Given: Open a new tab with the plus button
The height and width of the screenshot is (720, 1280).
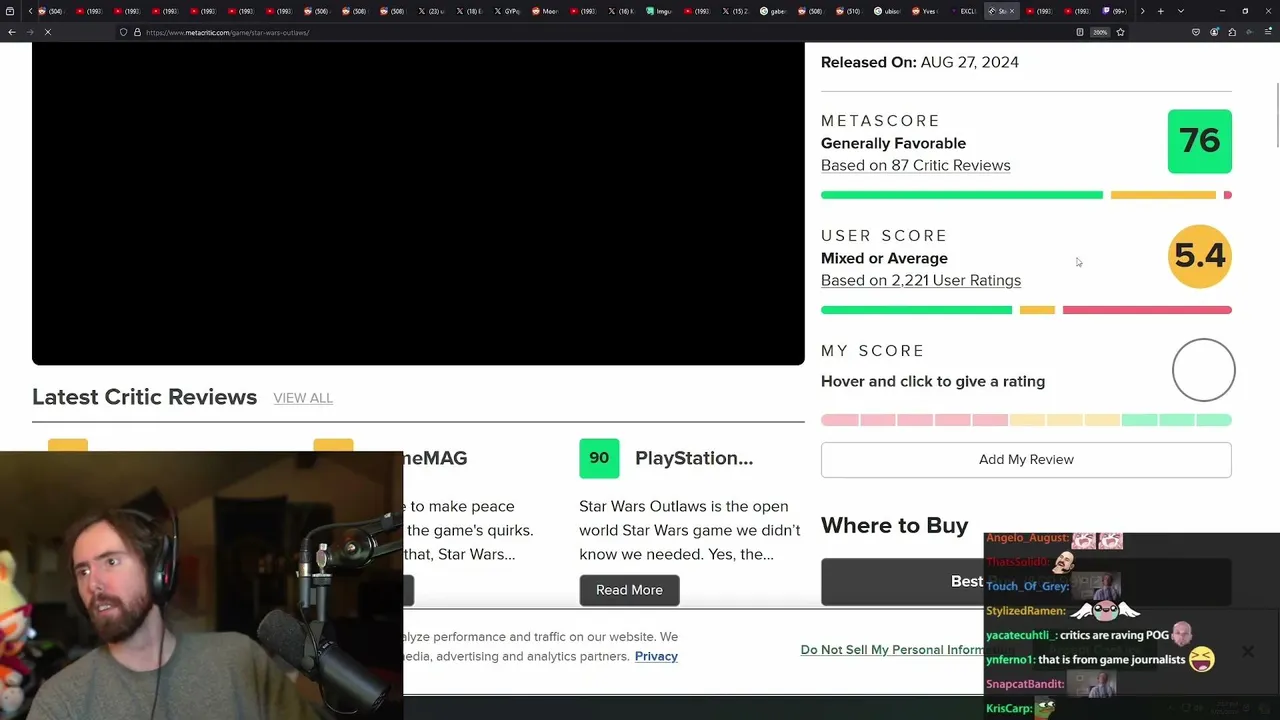Looking at the screenshot, I should [1161, 11].
